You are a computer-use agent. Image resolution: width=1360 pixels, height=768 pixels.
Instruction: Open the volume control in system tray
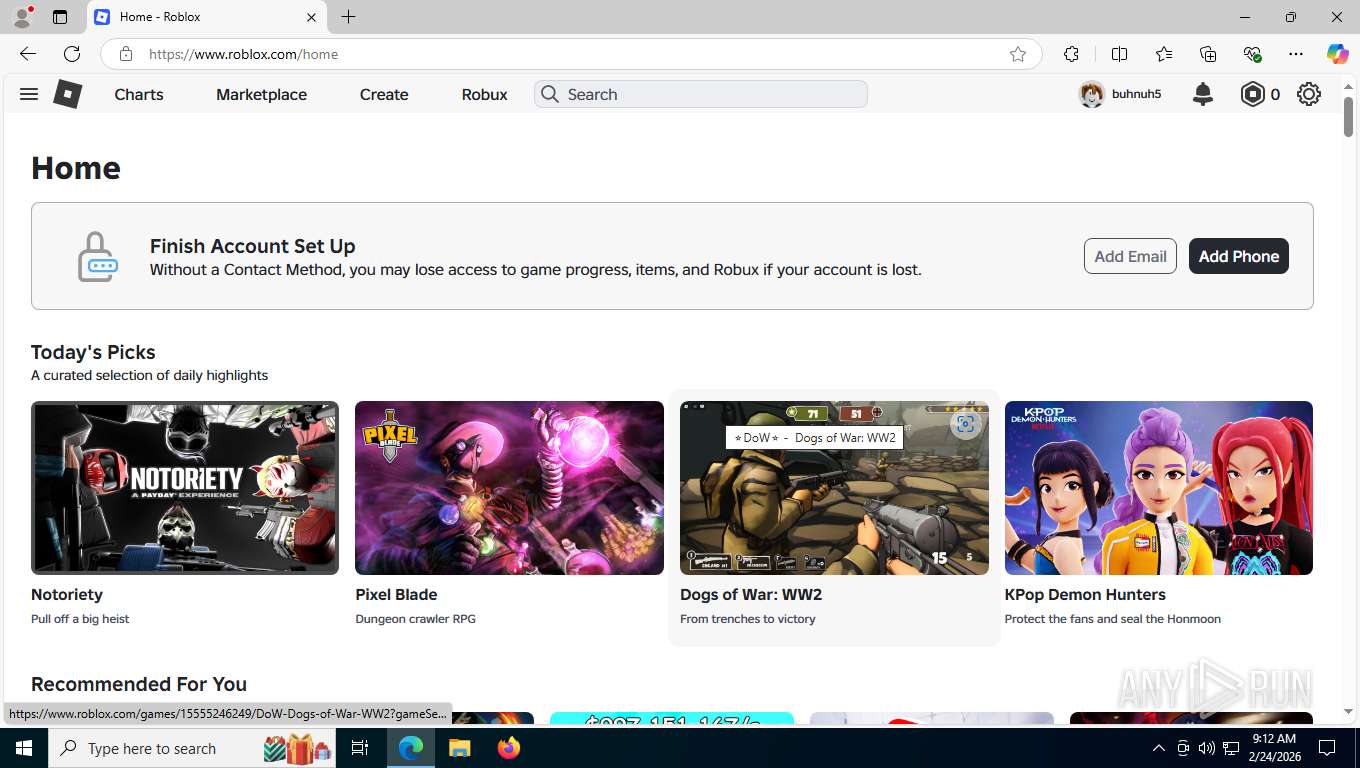(1206, 748)
